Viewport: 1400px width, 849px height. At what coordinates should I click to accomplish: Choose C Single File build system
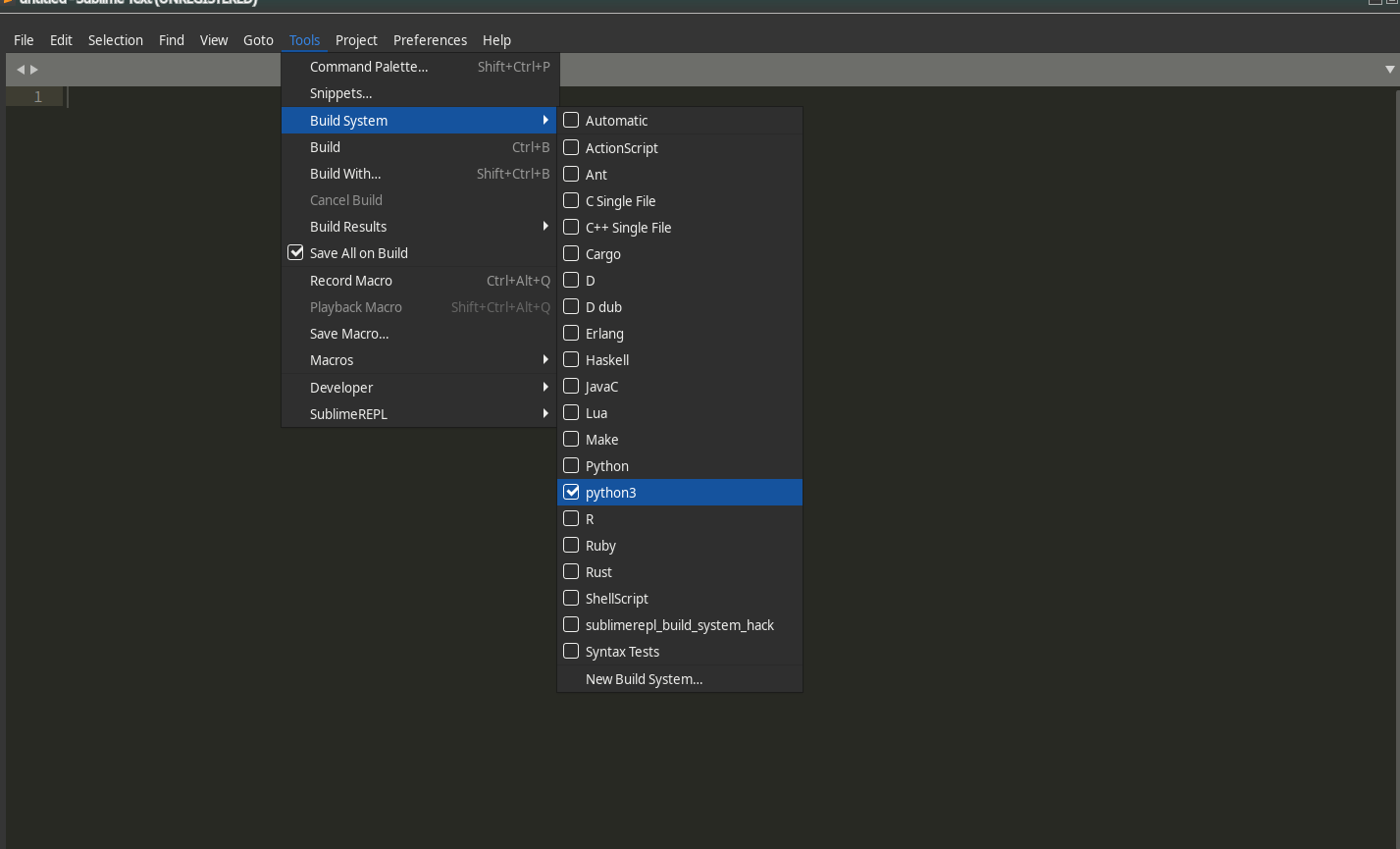[680, 200]
